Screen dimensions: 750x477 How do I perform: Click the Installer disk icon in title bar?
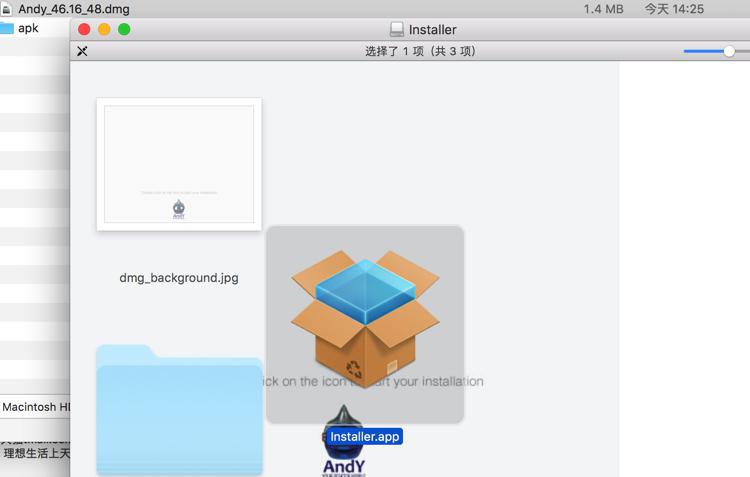click(x=397, y=30)
